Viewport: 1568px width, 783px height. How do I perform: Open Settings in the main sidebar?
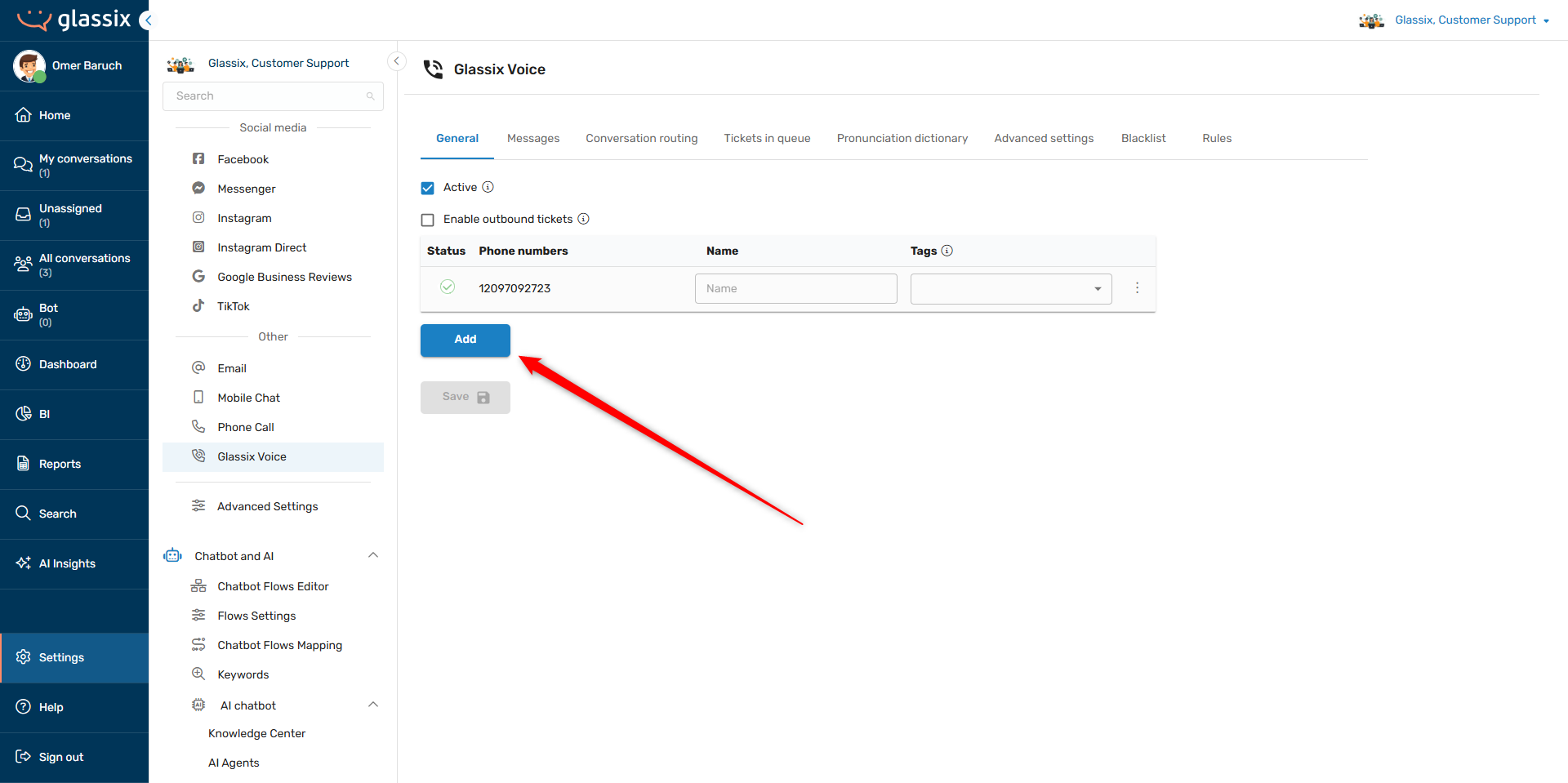pyautogui.click(x=74, y=657)
